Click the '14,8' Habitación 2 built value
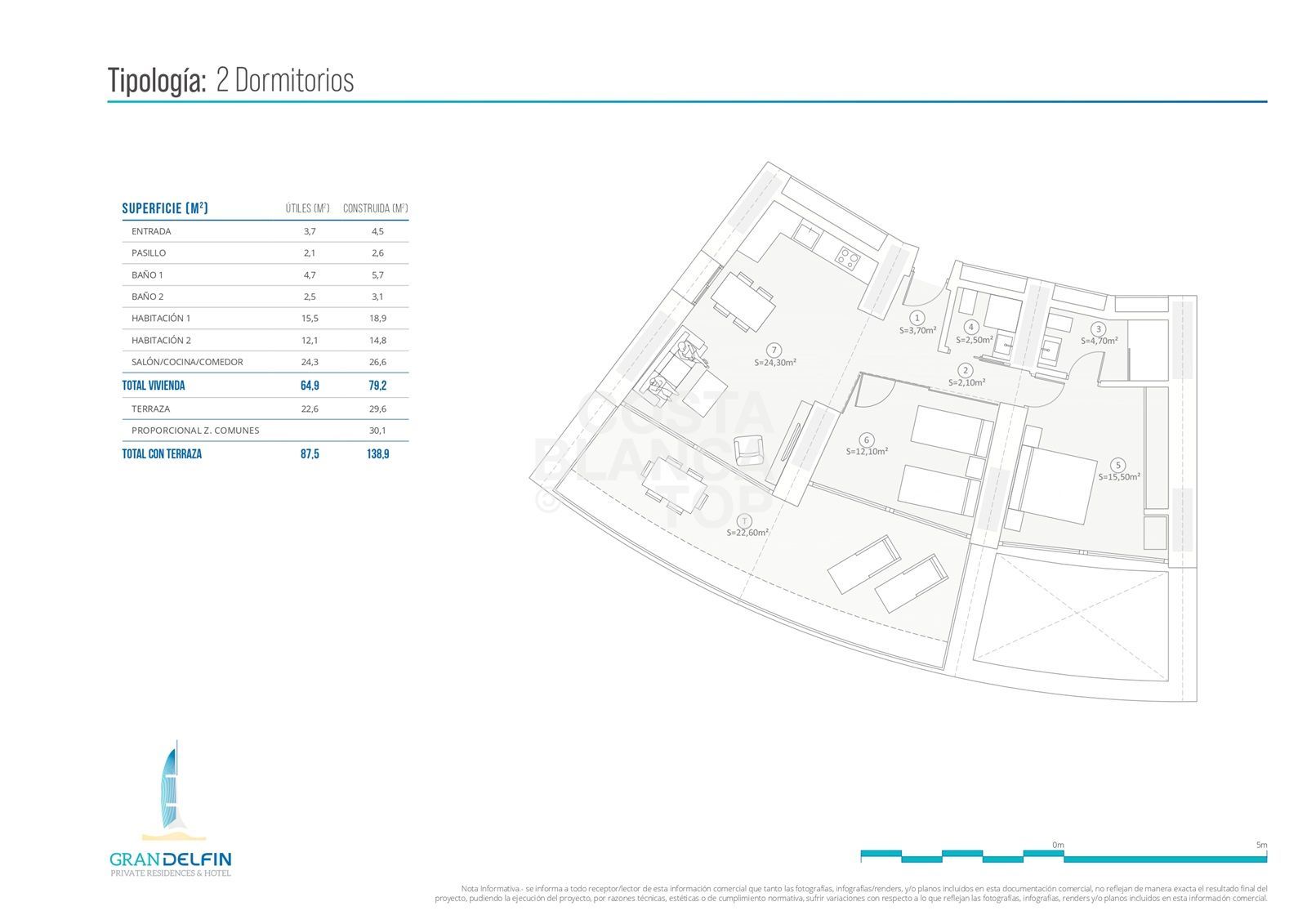 [x=377, y=340]
